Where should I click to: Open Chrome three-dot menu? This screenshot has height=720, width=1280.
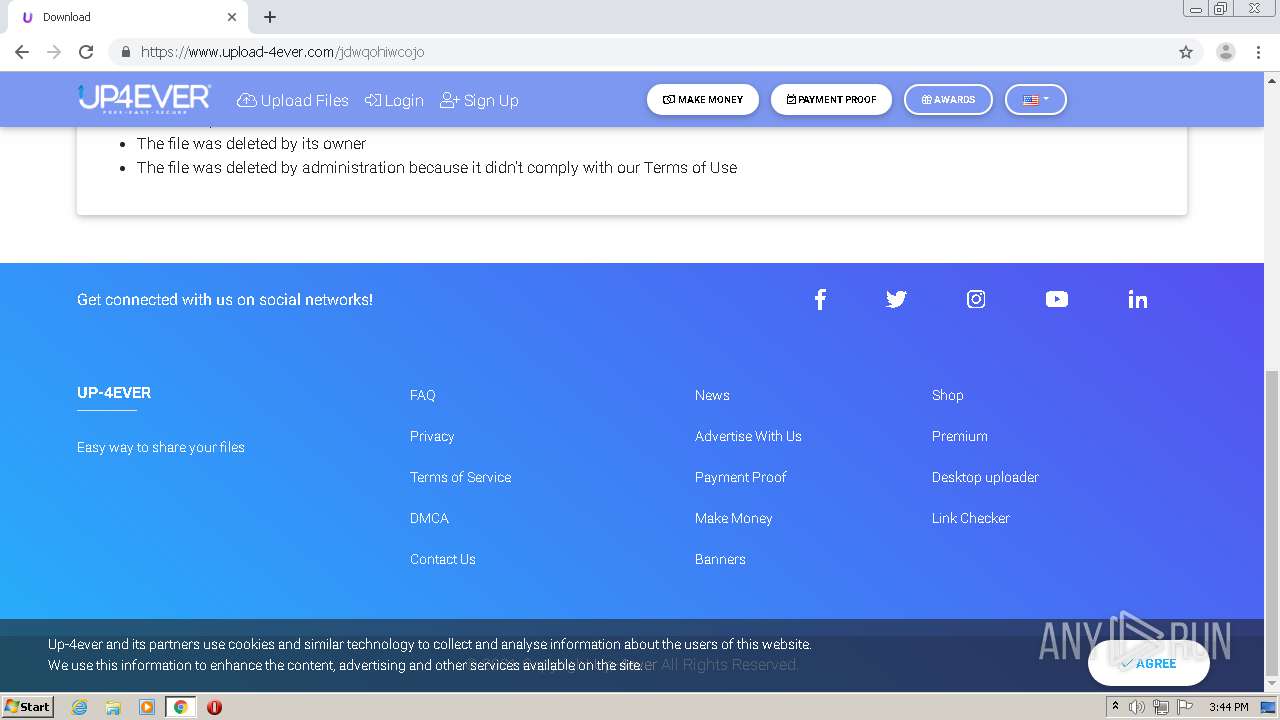coord(1258,52)
